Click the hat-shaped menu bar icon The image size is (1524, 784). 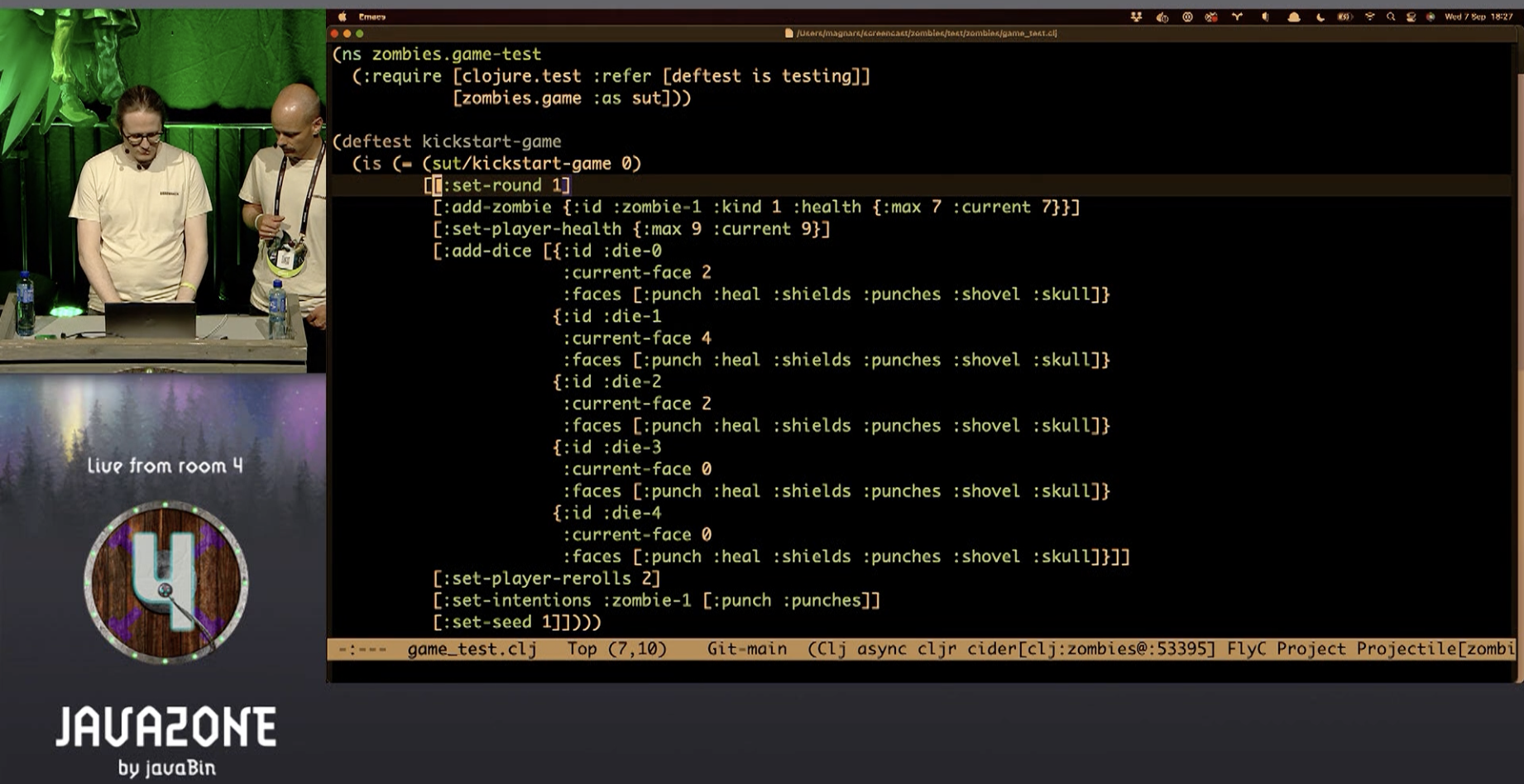[1293, 17]
